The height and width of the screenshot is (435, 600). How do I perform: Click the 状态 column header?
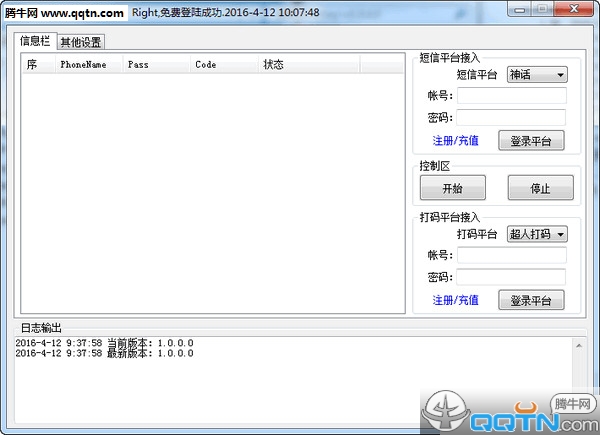click(x=309, y=65)
